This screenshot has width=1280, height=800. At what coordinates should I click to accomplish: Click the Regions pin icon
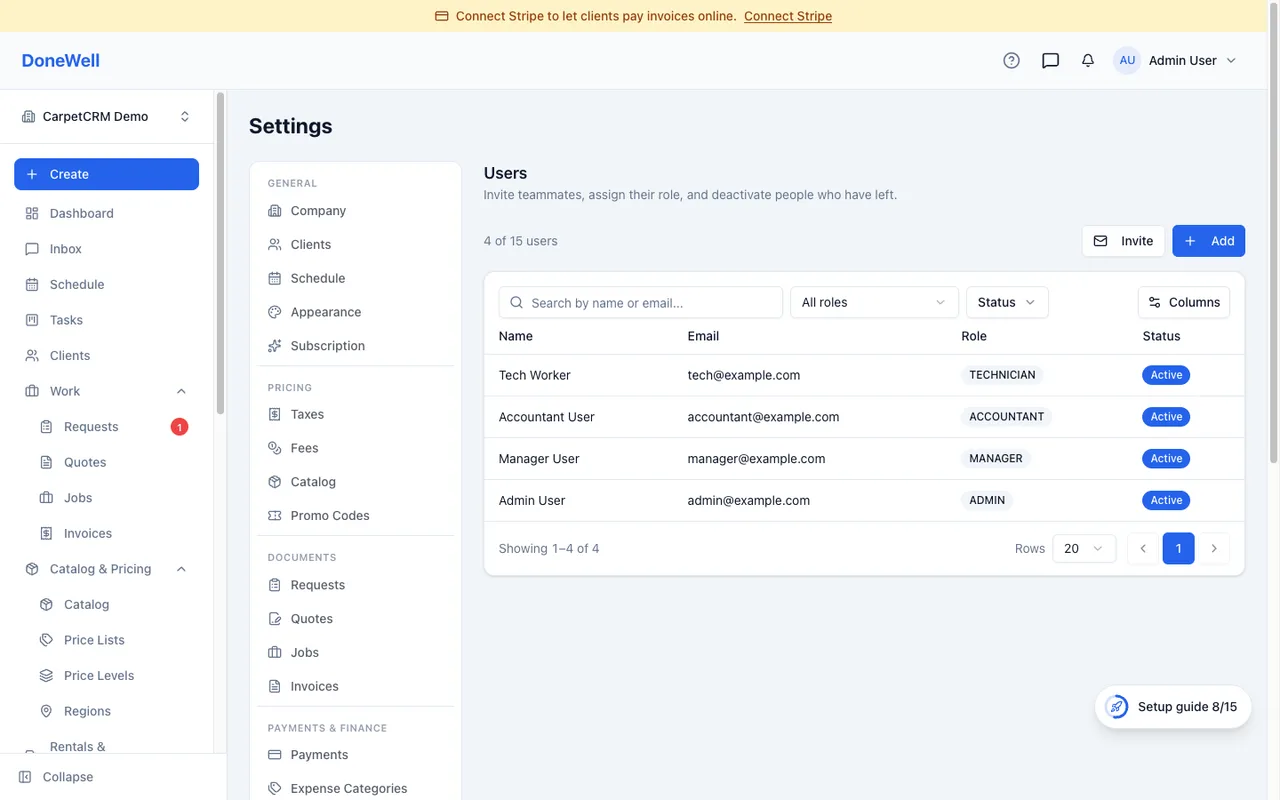pos(46,711)
